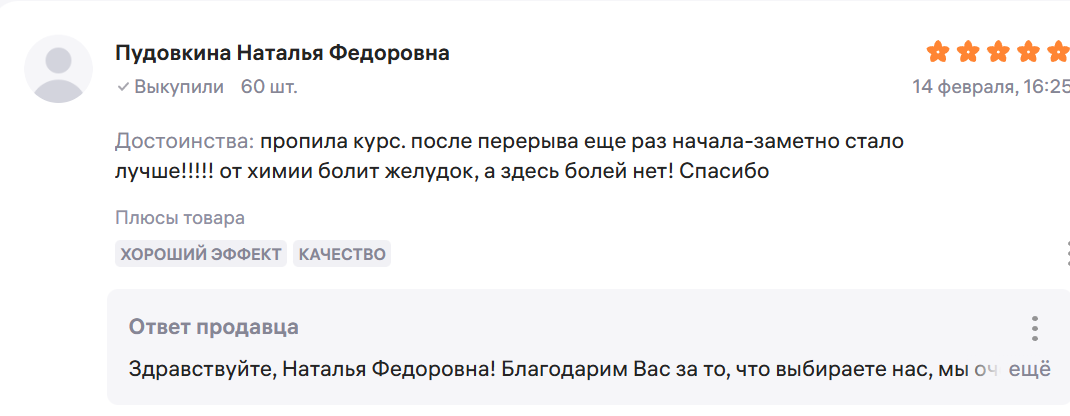This screenshot has height=416, width=1070.
Task: Select the КАЧЕСТВО tag
Action: pos(342,254)
